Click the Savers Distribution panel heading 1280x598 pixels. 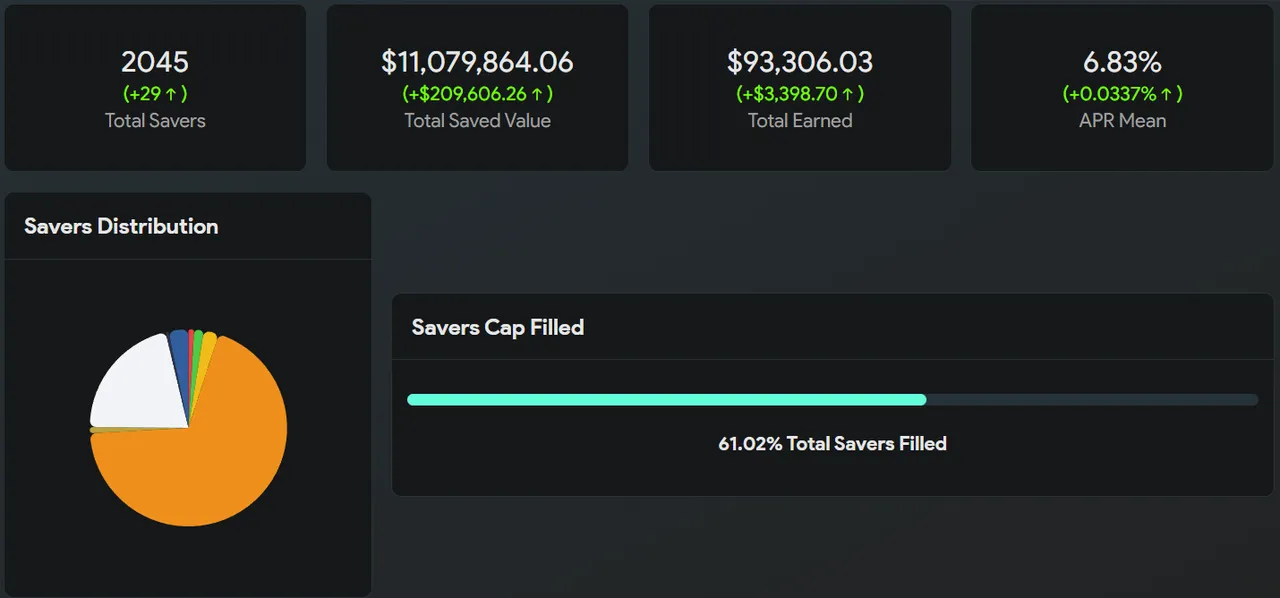(x=121, y=226)
